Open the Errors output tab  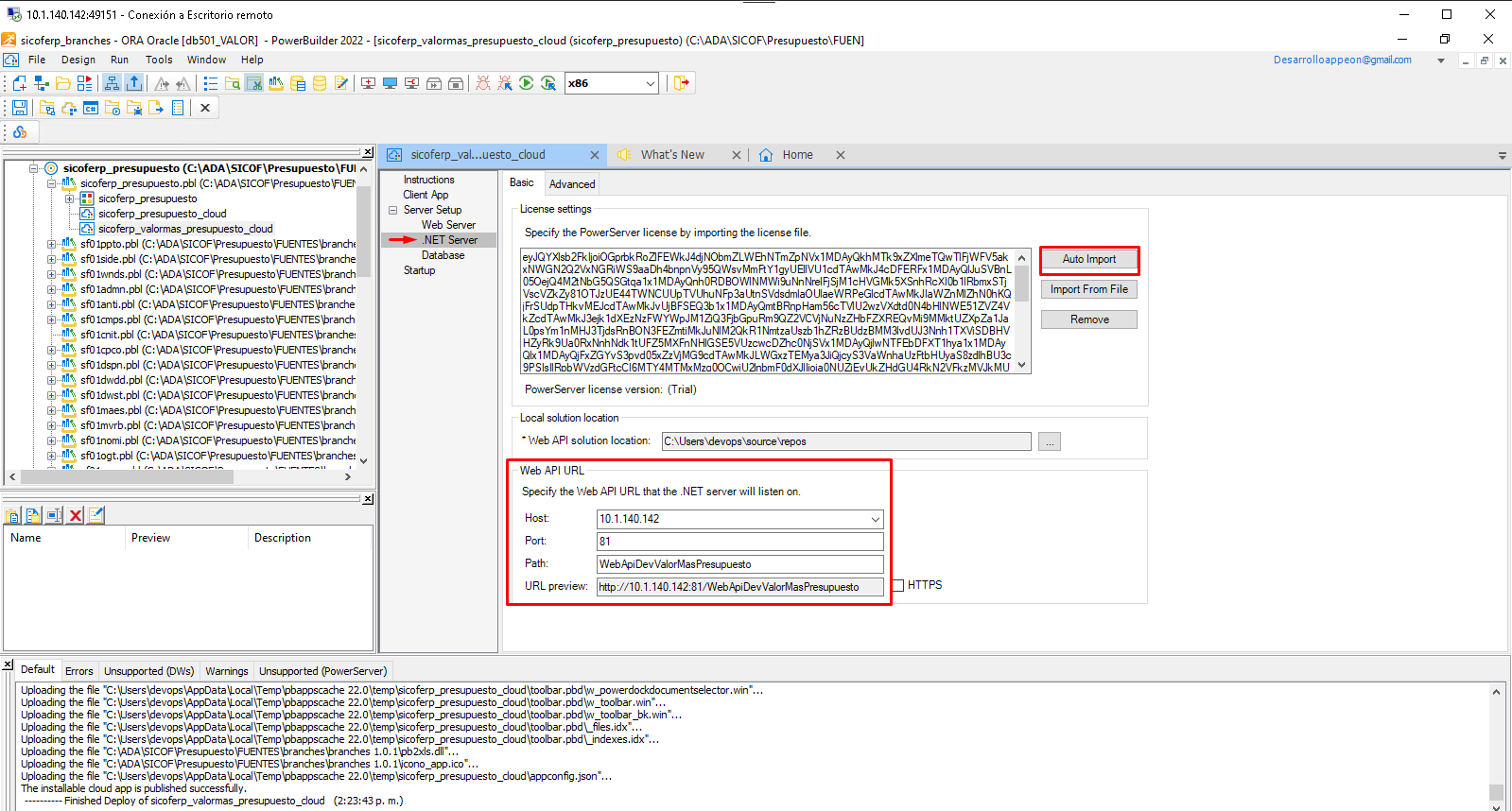pos(79,671)
